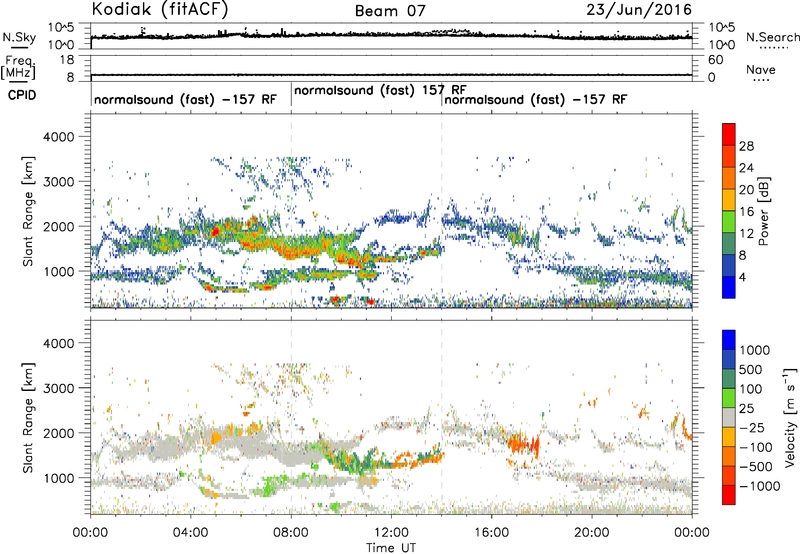Click the "Nave" legend label

coord(761,70)
